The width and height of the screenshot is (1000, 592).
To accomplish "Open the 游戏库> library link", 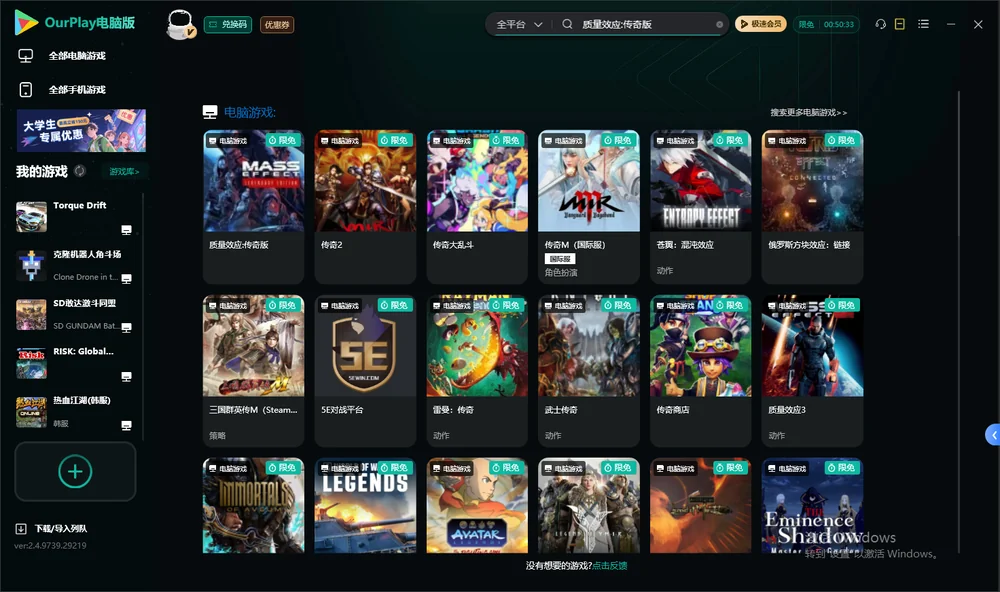I will coord(124,172).
